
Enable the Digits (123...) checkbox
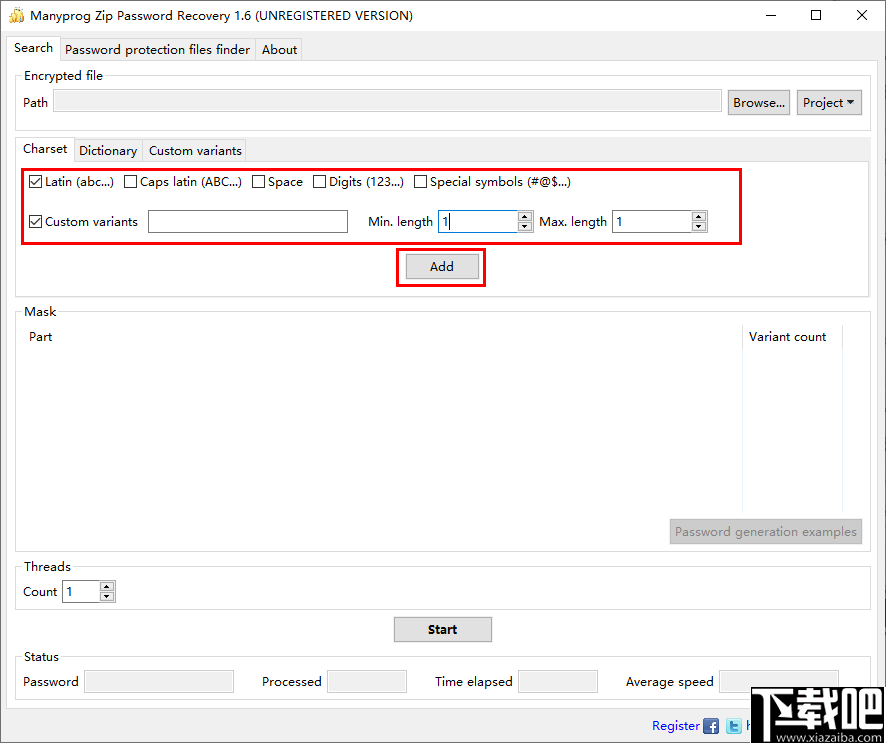pyautogui.click(x=319, y=181)
